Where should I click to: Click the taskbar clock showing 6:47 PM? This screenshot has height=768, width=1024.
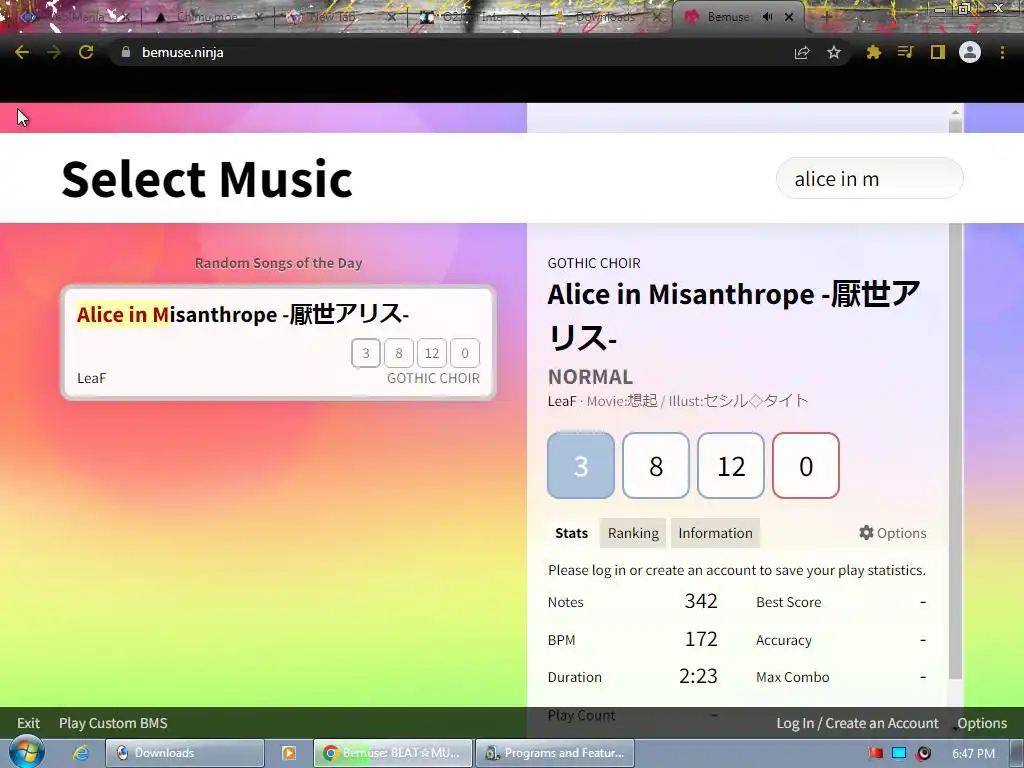973,754
